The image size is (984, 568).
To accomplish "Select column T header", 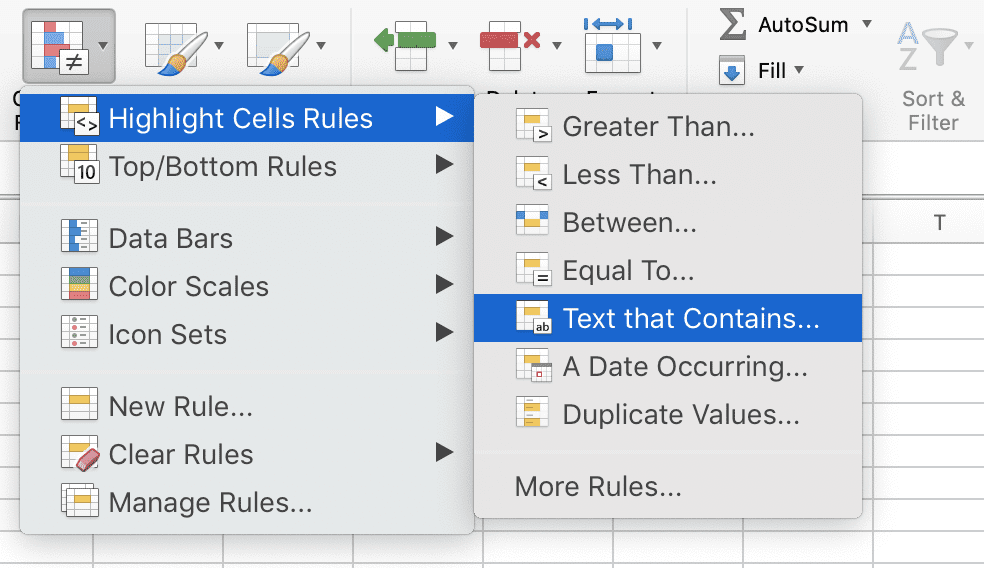I will 939,223.
